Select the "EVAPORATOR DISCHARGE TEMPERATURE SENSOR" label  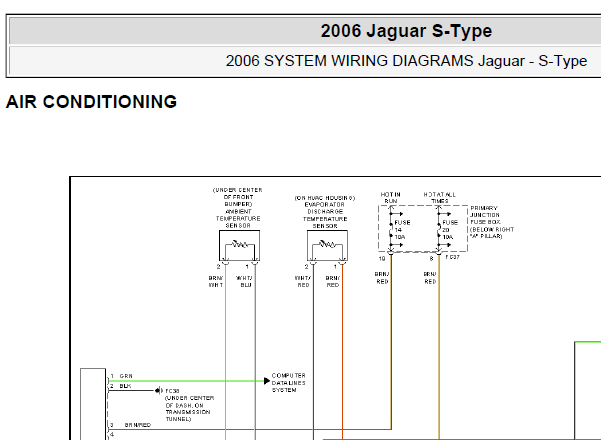click(x=325, y=215)
